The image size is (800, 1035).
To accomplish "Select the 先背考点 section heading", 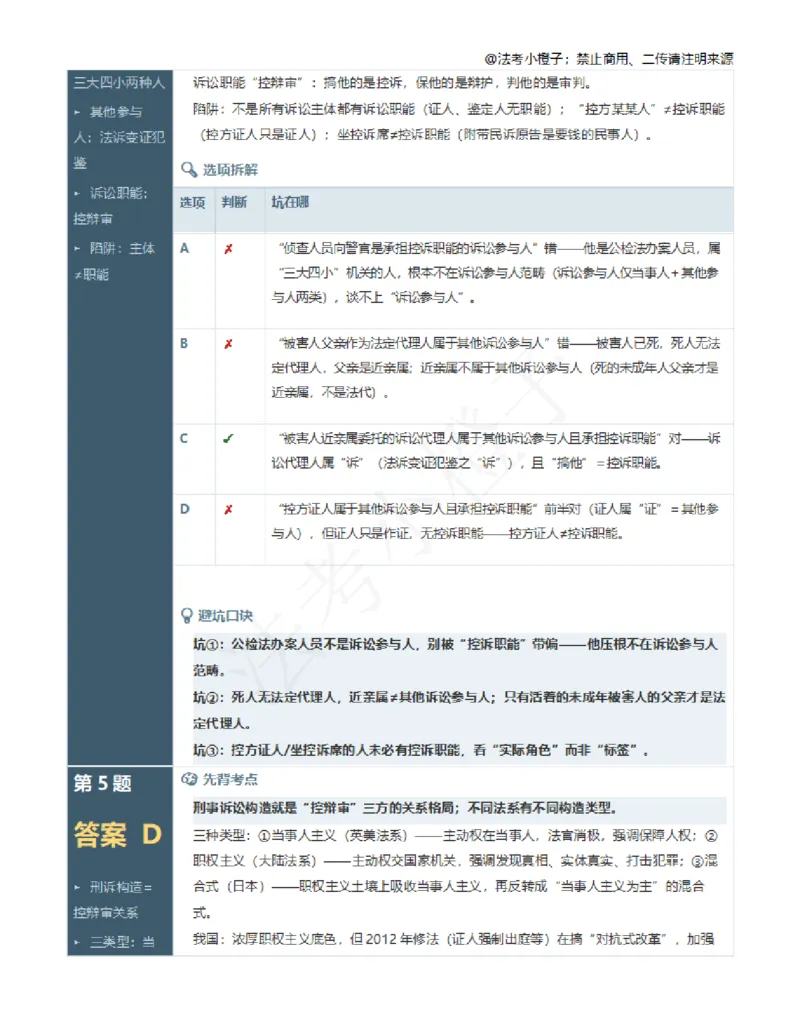I will [x=230, y=779].
